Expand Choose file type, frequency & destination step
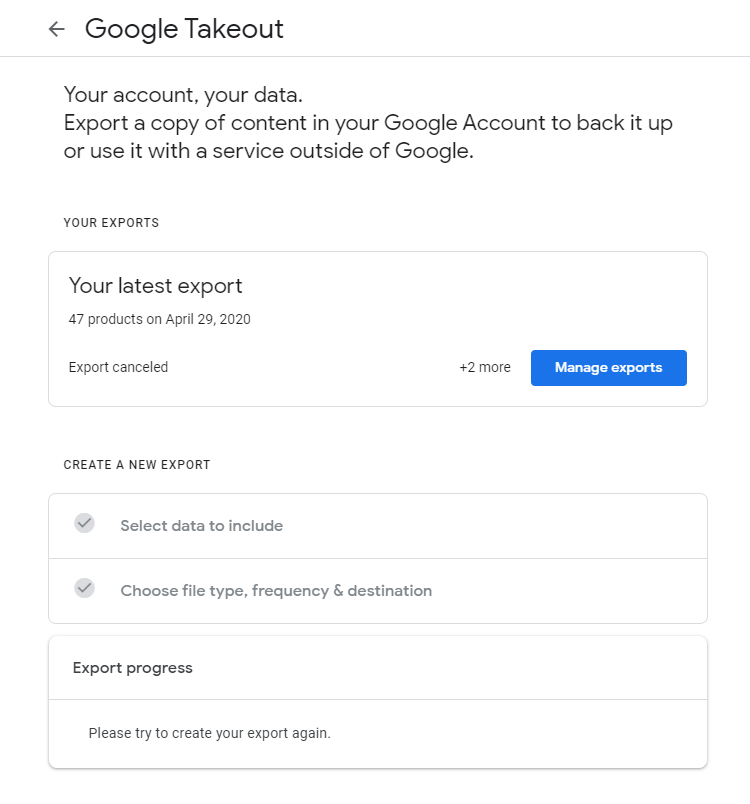The width and height of the screenshot is (750, 804). click(x=276, y=591)
